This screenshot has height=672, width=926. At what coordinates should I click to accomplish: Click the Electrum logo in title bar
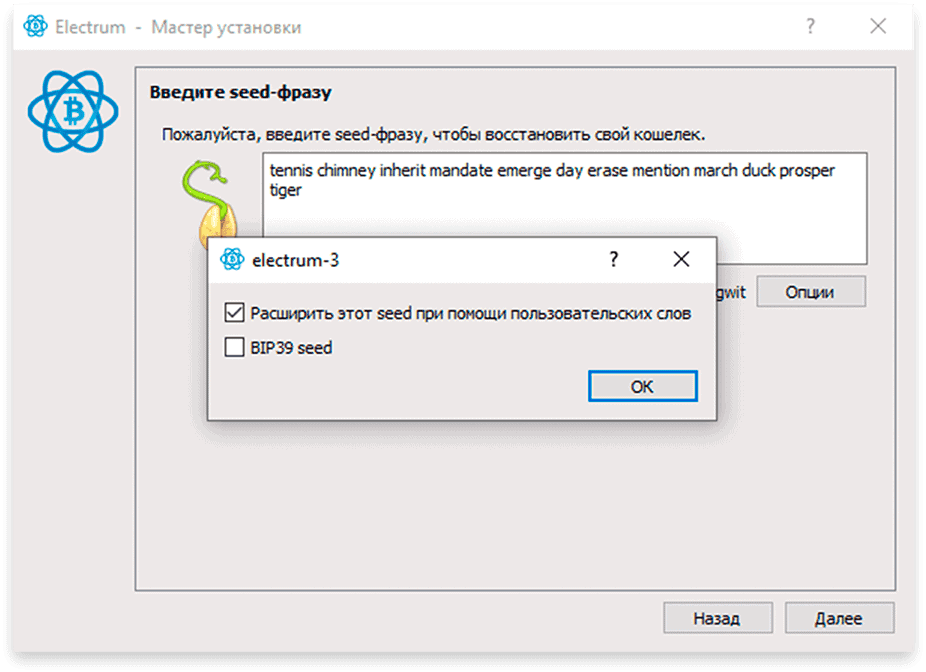(x=35, y=27)
